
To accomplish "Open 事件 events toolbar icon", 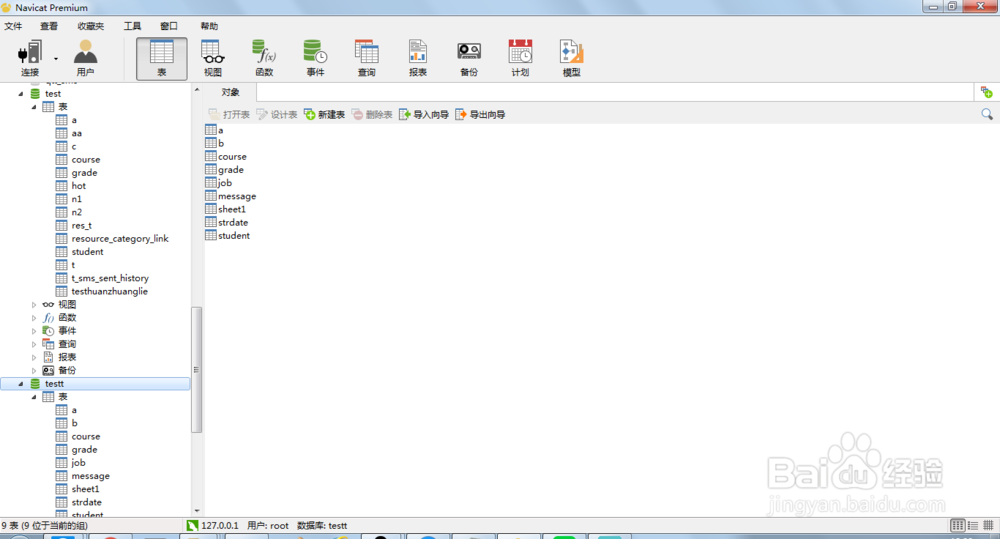I will click(x=315, y=58).
